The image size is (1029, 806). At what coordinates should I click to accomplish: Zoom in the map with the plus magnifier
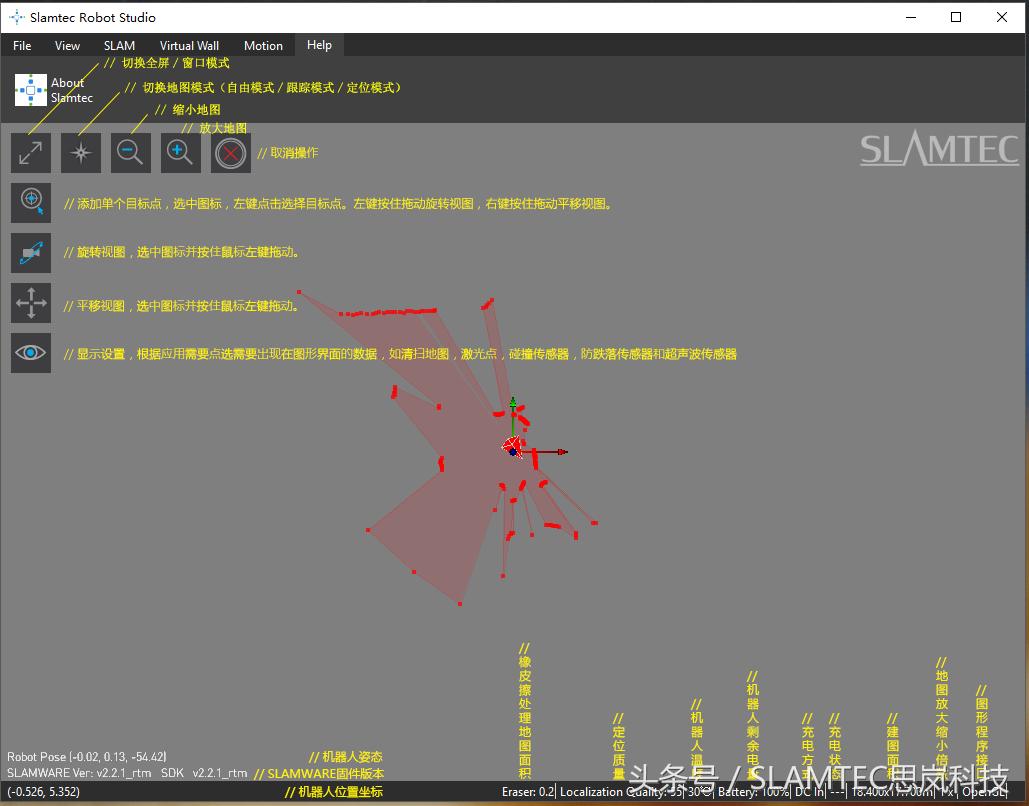coord(180,153)
